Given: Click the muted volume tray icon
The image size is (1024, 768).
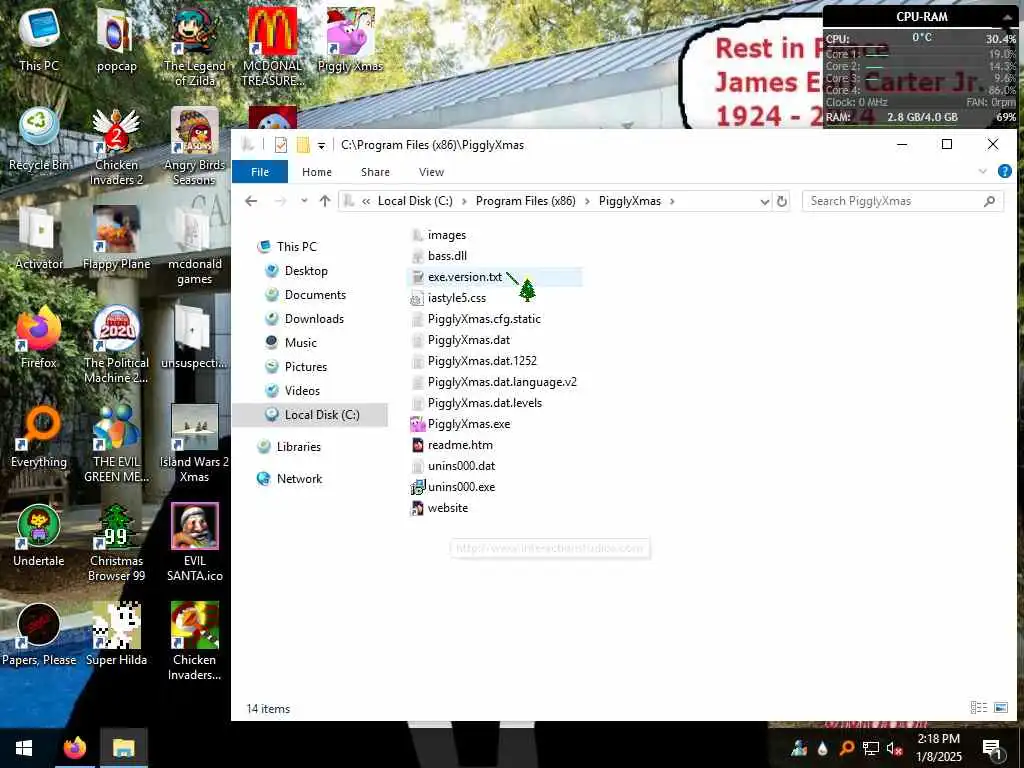Looking at the screenshot, I should point(895,748).
